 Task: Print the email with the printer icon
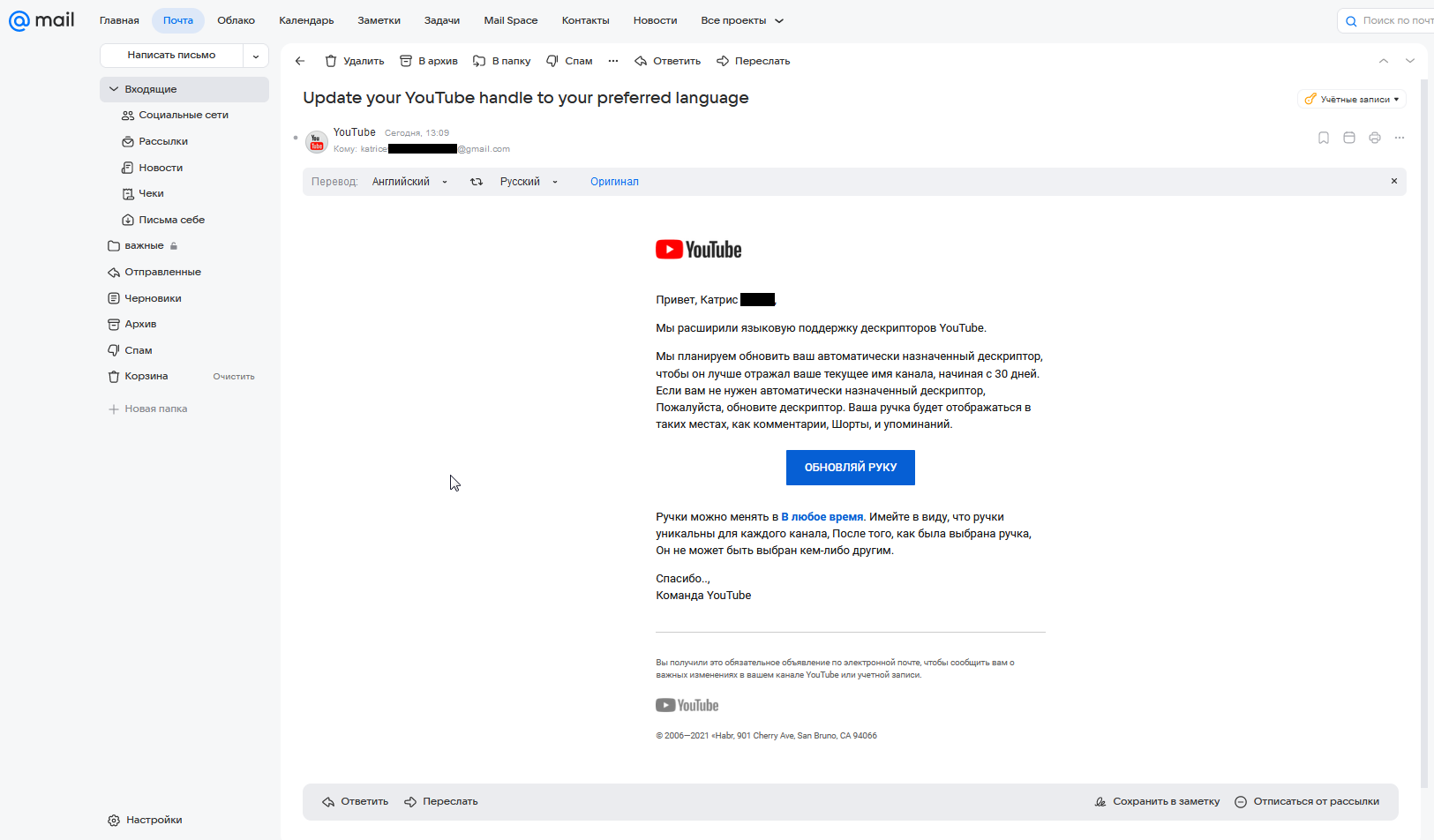1375,138
